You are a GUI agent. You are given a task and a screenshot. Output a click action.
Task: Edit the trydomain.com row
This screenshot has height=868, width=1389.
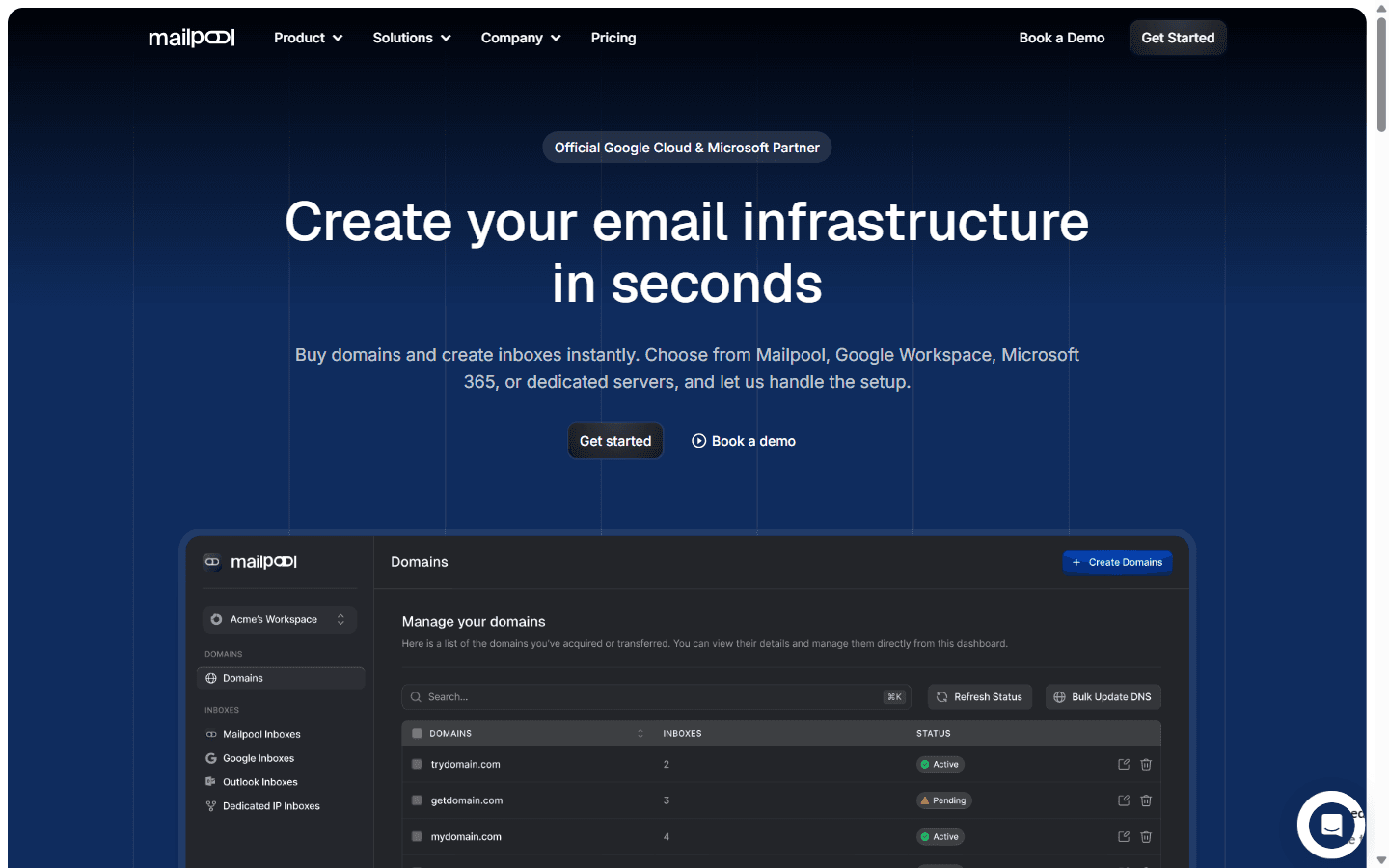click(1124, 764)
